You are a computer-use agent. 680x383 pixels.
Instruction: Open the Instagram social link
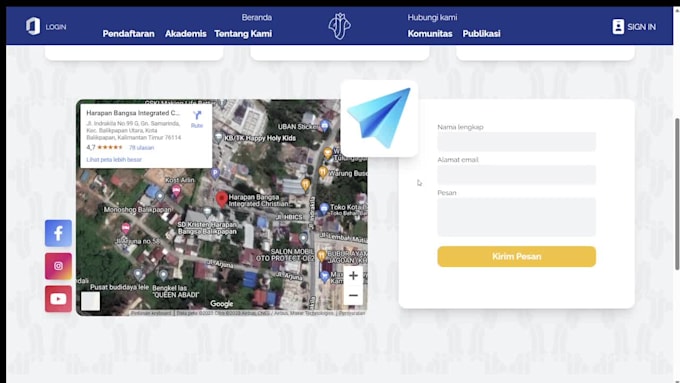(58, 266)
